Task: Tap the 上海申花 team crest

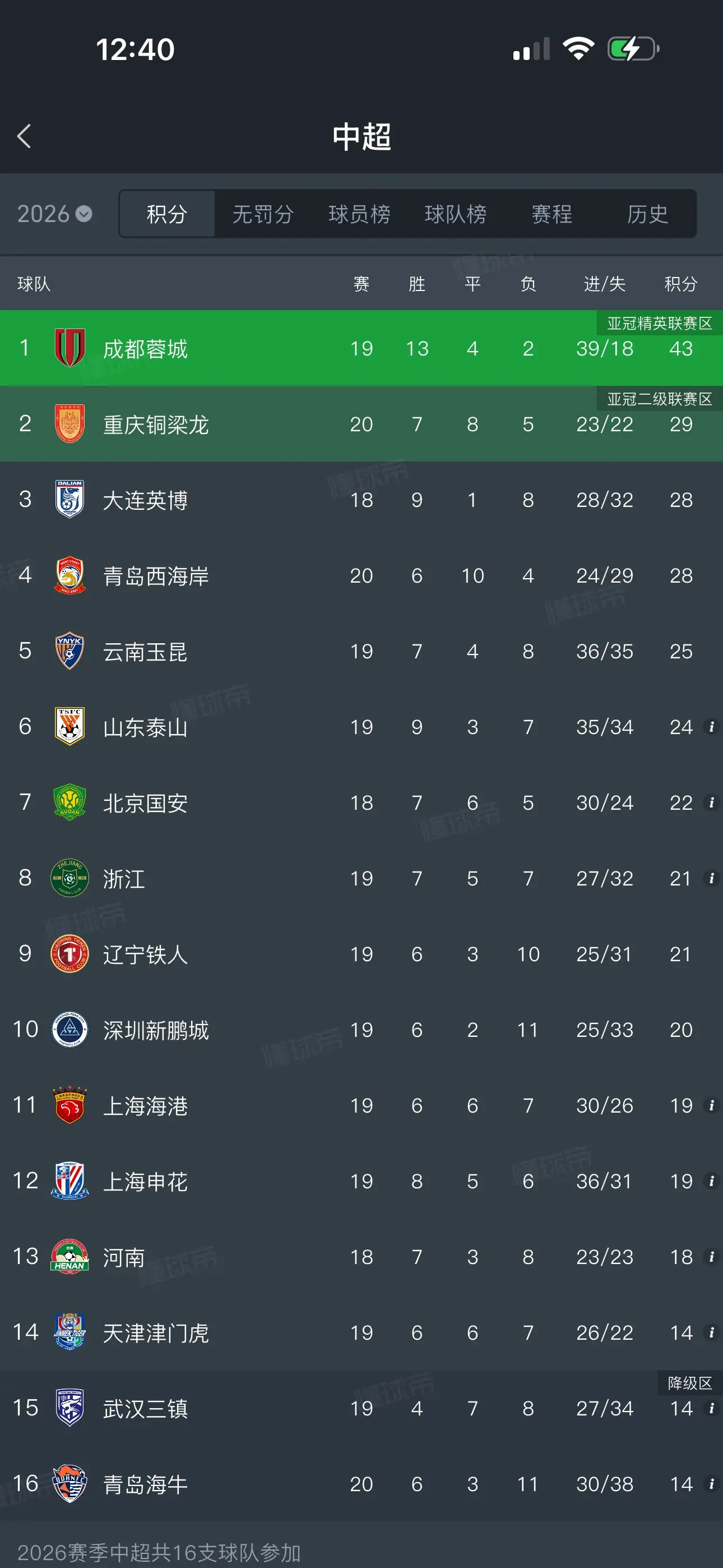Action: click(69, 1181)
